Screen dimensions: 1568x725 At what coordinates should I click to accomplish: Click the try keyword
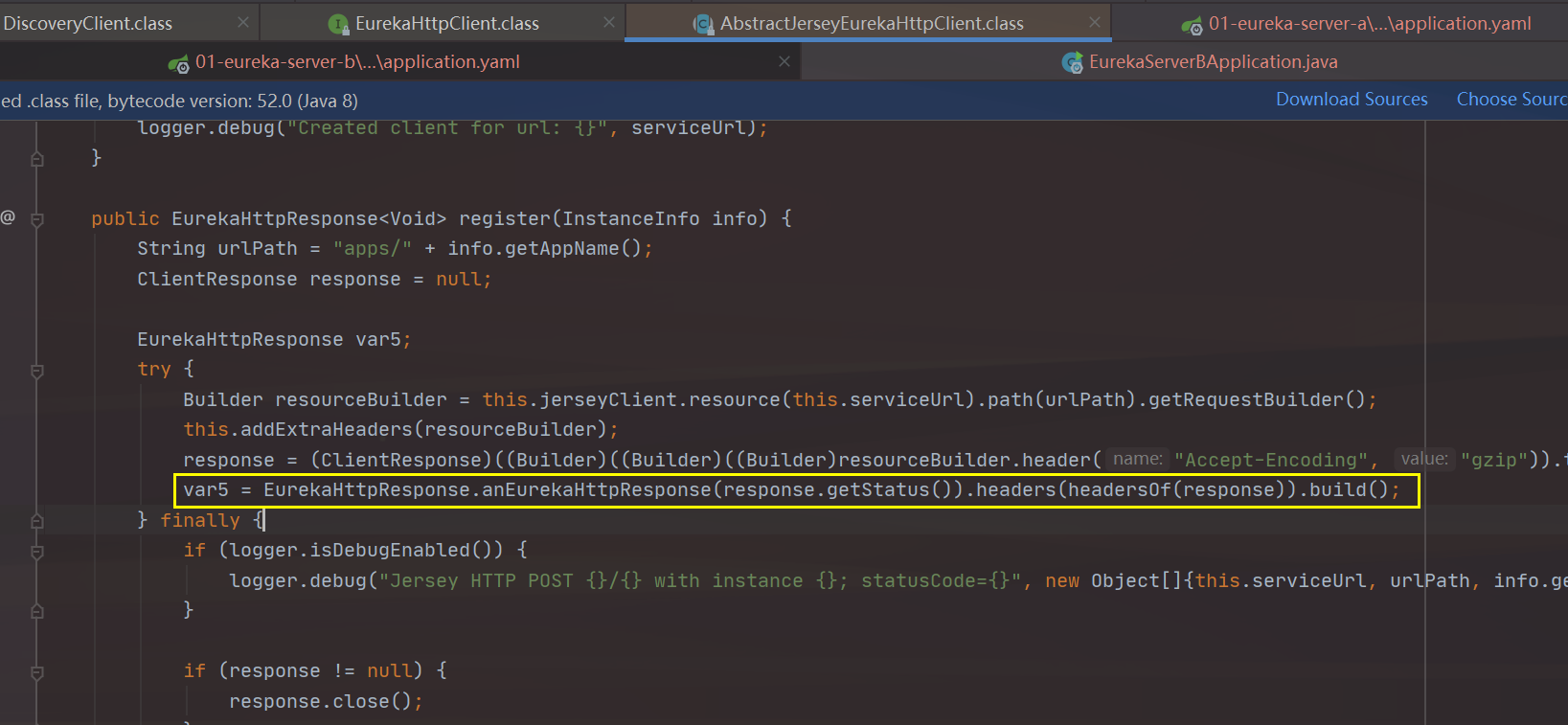(154, 369)
